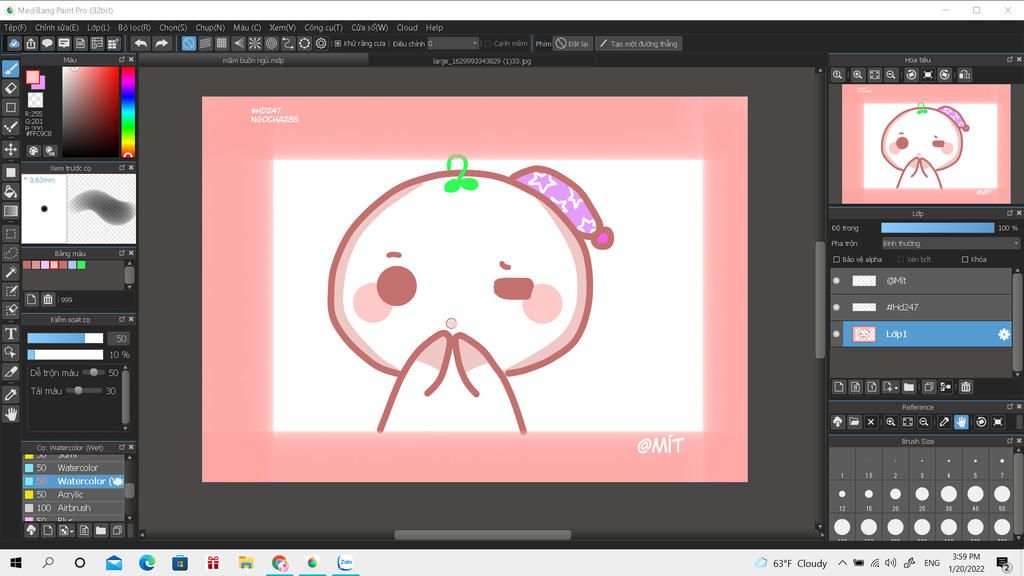Select the Move tool
This screenshot has width=1024, height=576.
coord(10,150)
